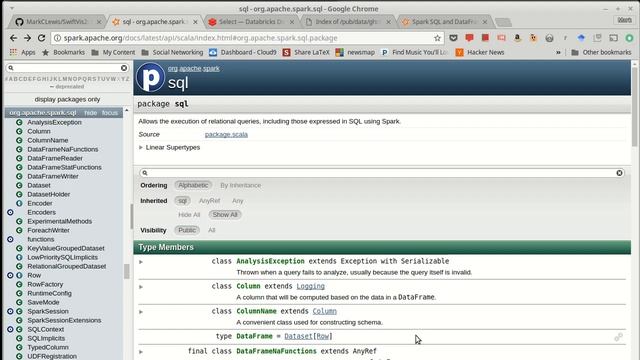The height and width of the screenshot is (360, 640).
Task: Expand the DataFrameNaFunctions class entry
Action: click(x=141, y=351)
